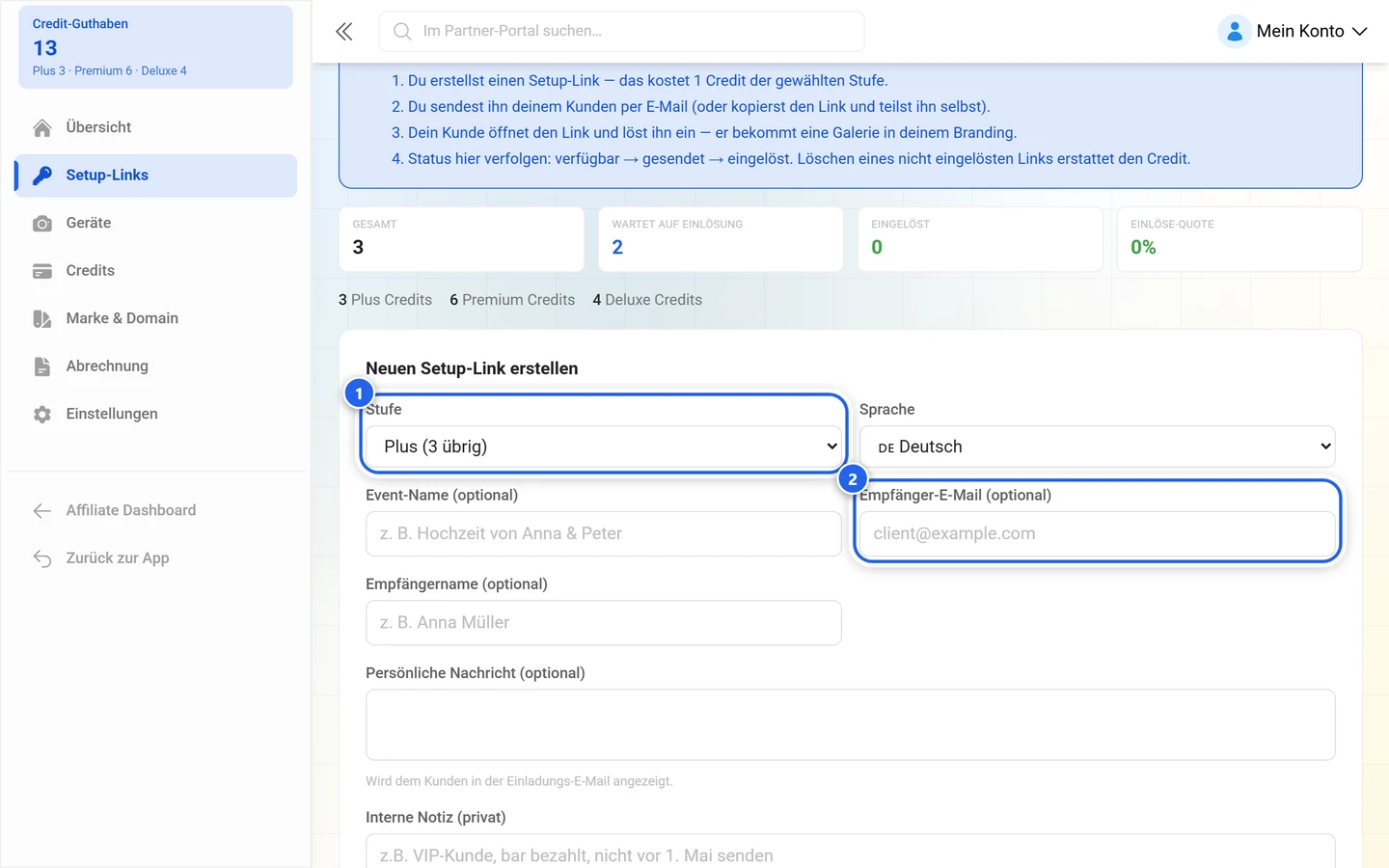This screenshot has width=1389, height=868.
Task: Click instruction line '4. Status hier verfolgen'
Action: point(791,159)
